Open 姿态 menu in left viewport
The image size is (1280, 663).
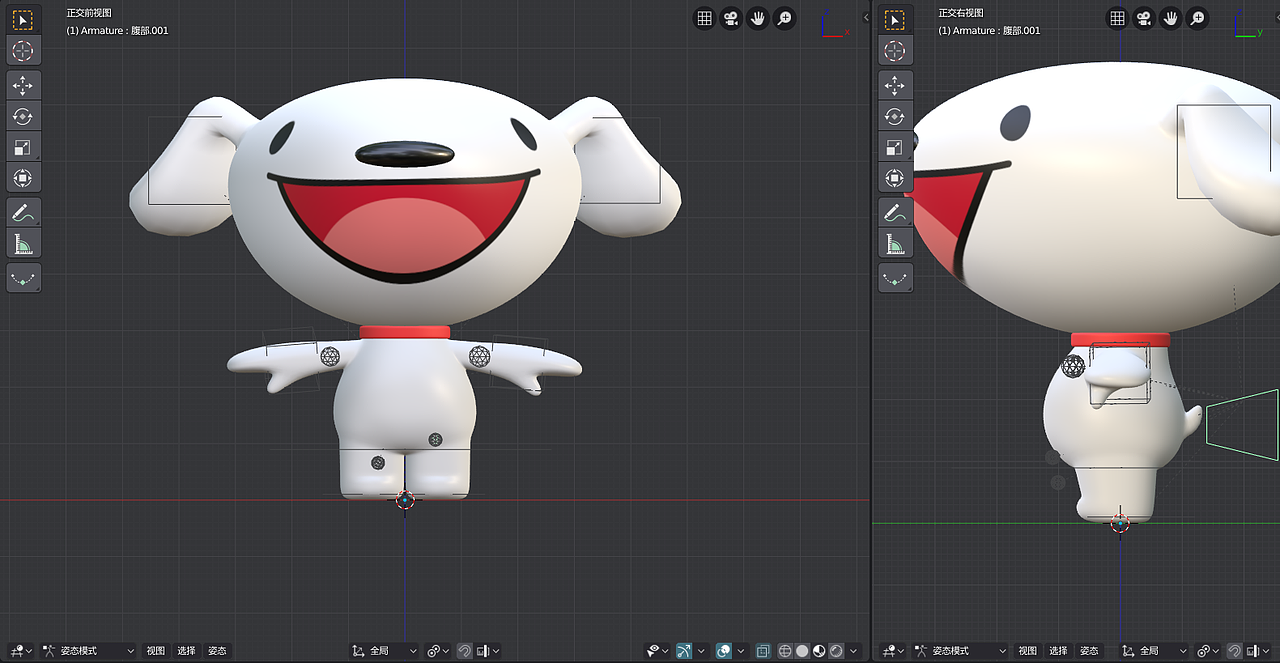tap(217, 651)
